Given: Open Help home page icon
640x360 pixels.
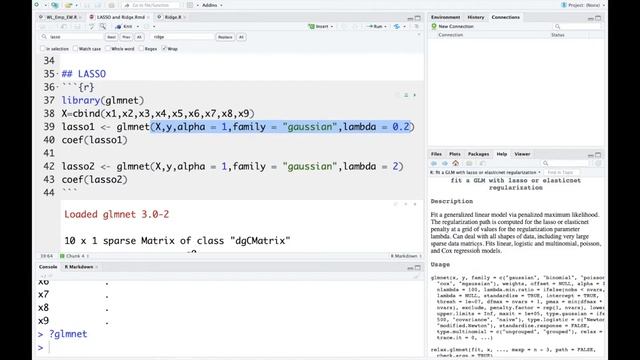Looking at the screenshot, I should click(x=456, y=163).
